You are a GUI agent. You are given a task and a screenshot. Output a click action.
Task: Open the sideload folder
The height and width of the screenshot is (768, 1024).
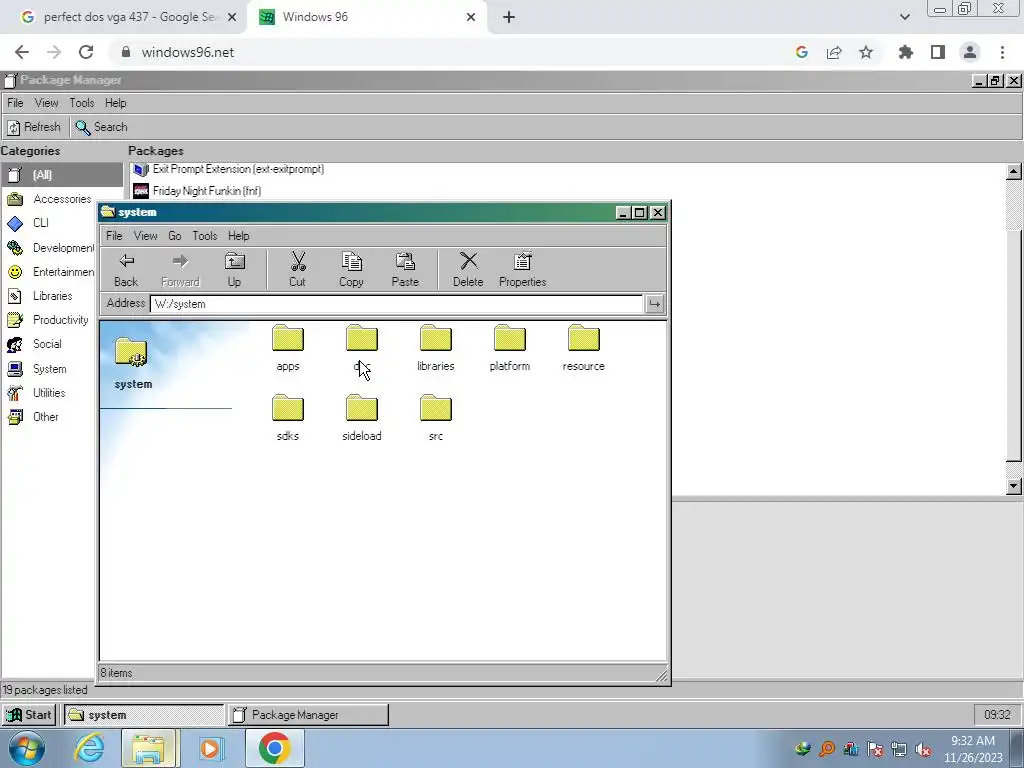(362, 419)
